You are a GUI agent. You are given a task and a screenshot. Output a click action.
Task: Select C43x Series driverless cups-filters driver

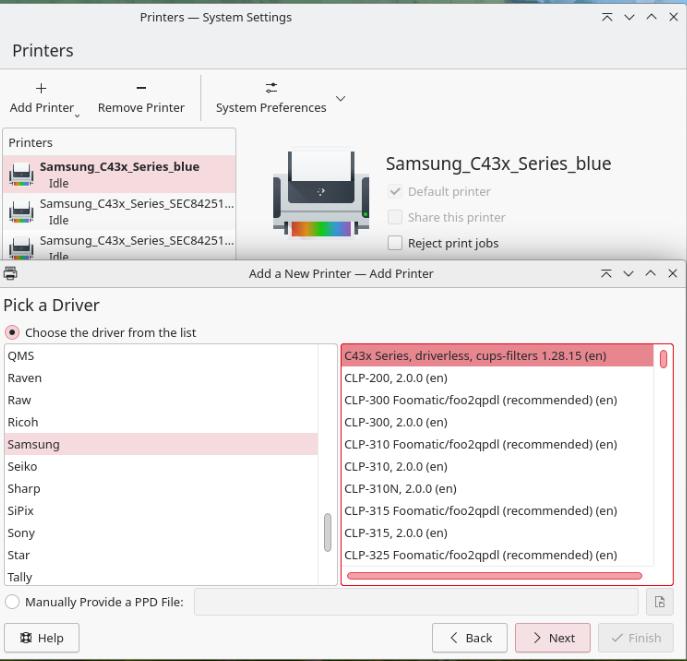click(497, 356)
